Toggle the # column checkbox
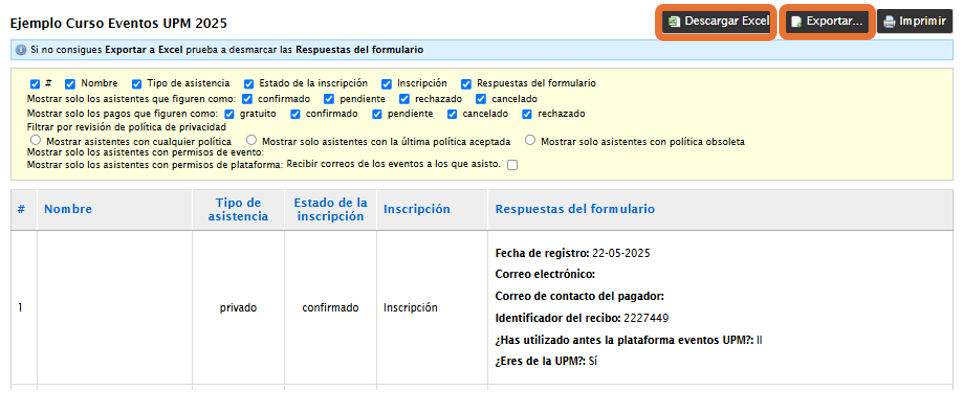This screenshot has height=398, width=965. click(35, 84)
